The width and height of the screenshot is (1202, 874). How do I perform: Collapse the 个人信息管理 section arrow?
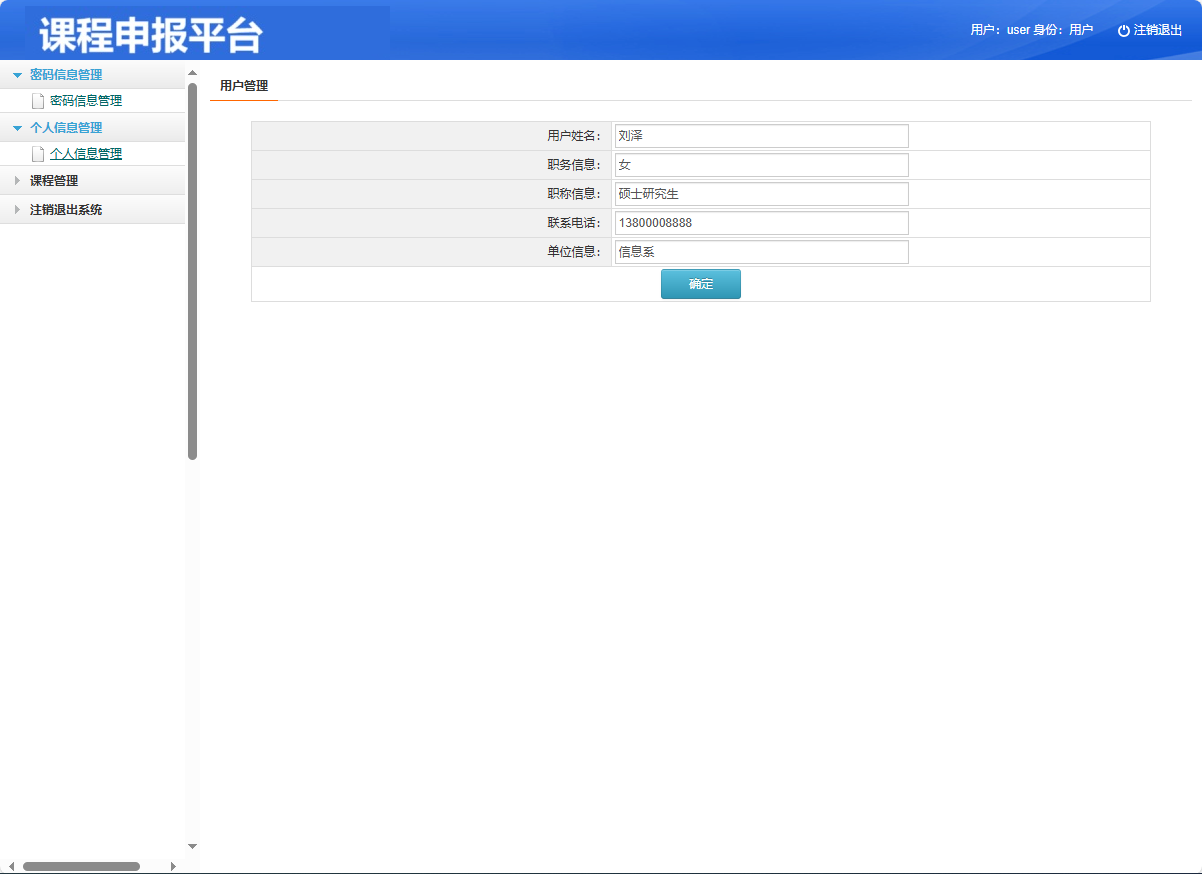17,127
